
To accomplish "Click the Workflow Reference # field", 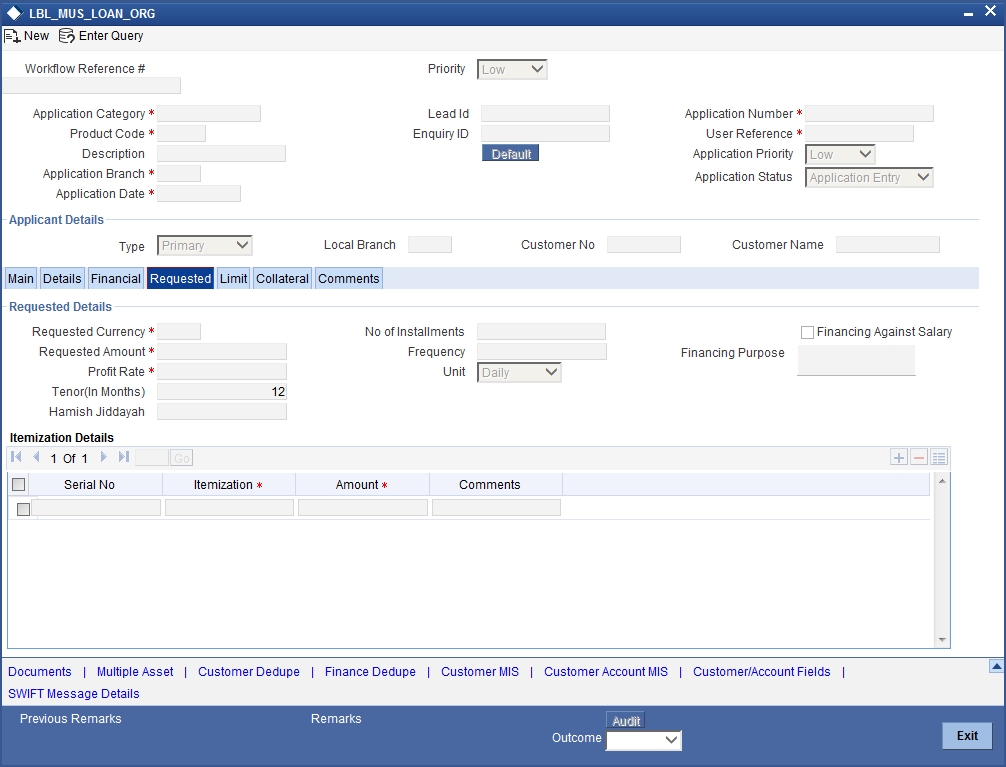I will coord(92,85).
